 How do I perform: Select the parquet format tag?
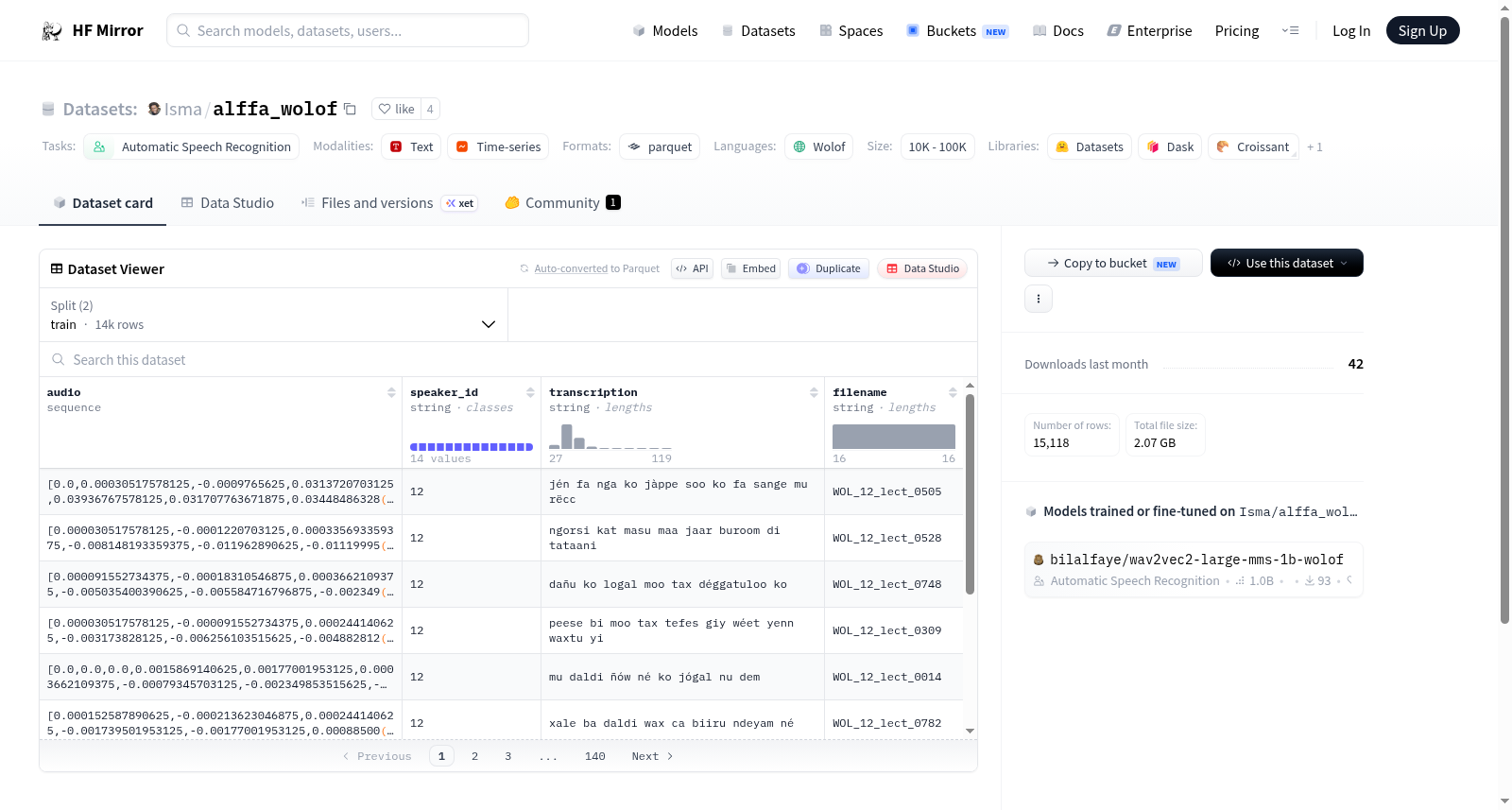[660, 146]
